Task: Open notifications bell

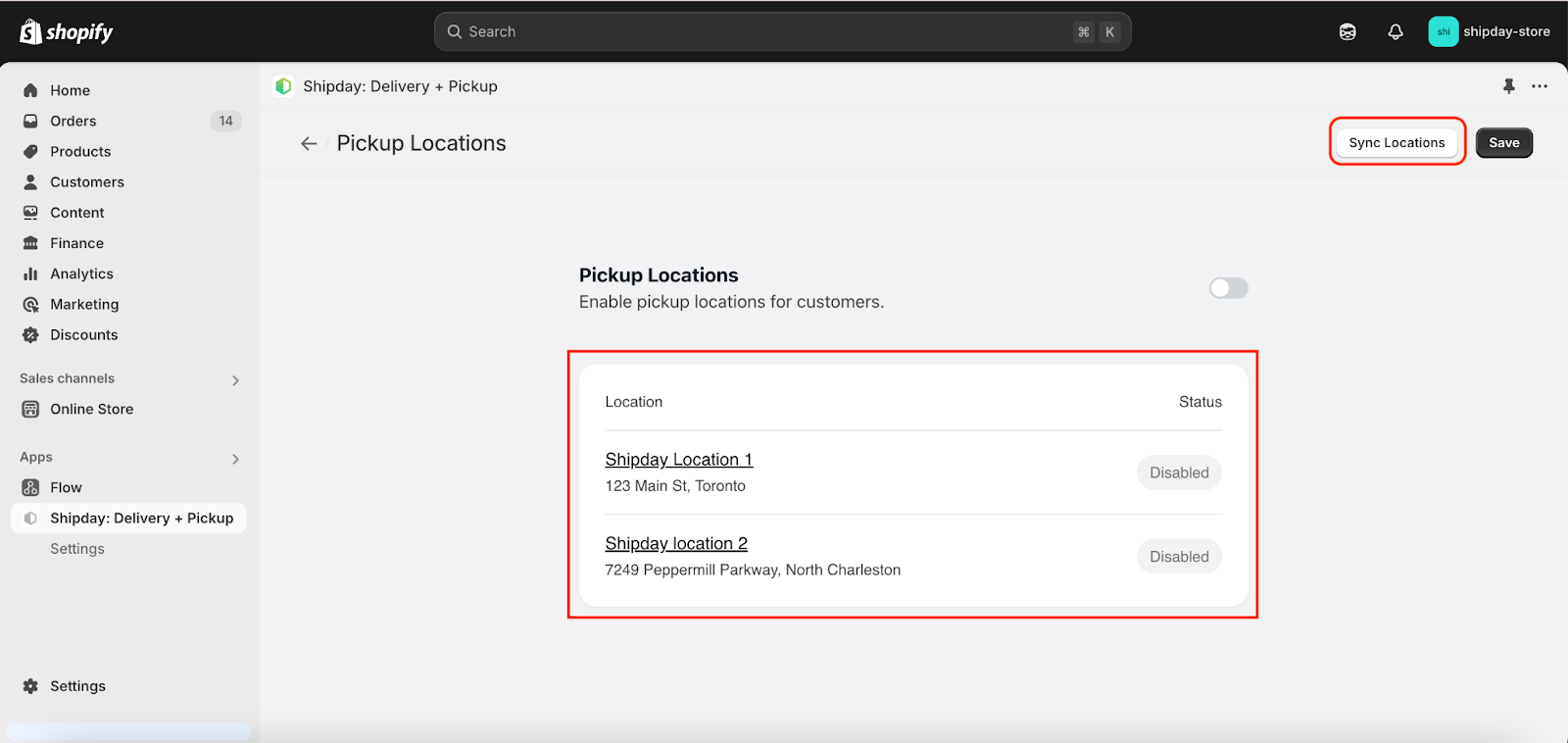Action: (1396, 32)
